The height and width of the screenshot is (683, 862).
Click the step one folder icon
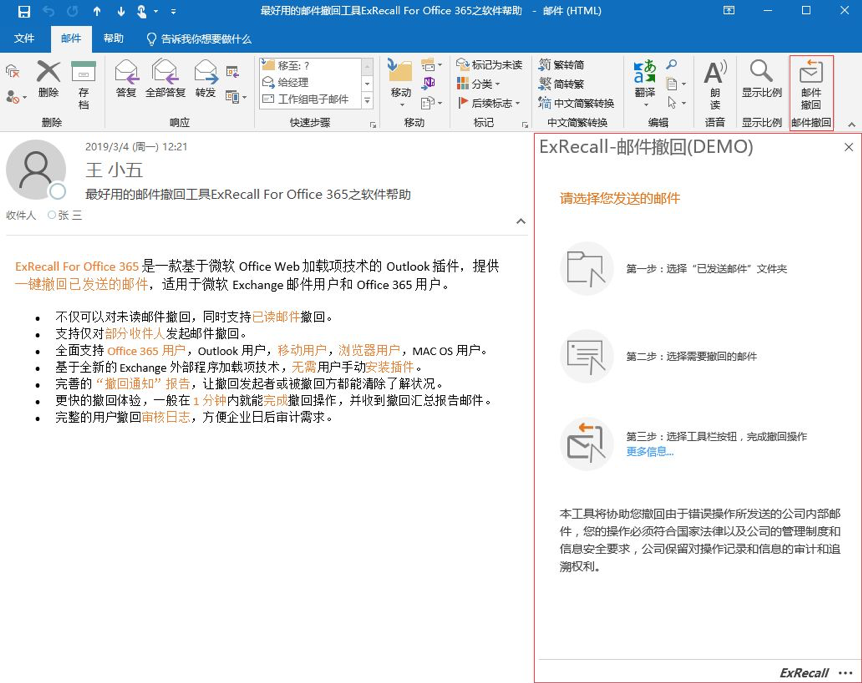pos(586,268)
